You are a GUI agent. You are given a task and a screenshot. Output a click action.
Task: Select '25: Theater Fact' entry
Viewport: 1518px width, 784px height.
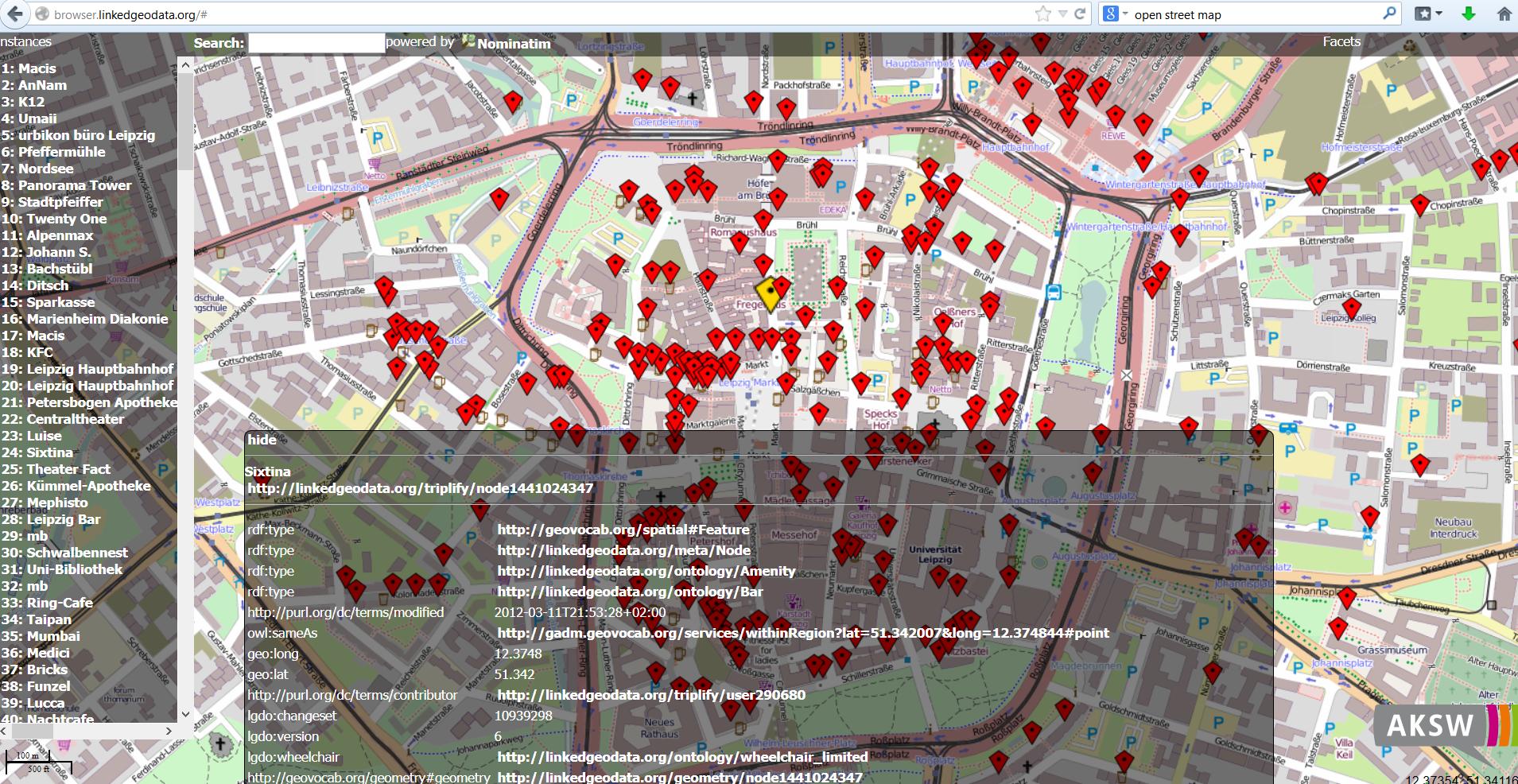(56, 469)
